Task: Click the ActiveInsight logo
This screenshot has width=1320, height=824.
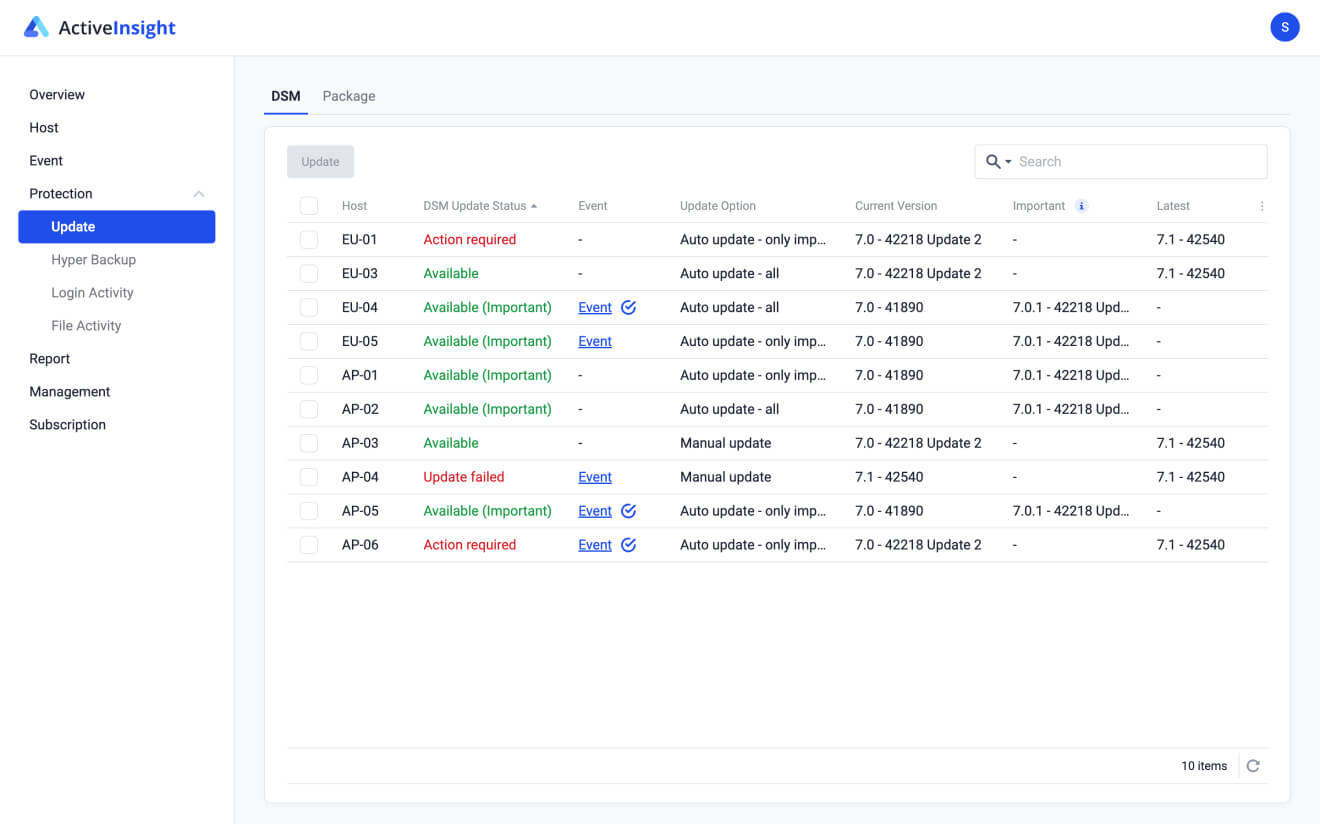Action: point(99,27)
